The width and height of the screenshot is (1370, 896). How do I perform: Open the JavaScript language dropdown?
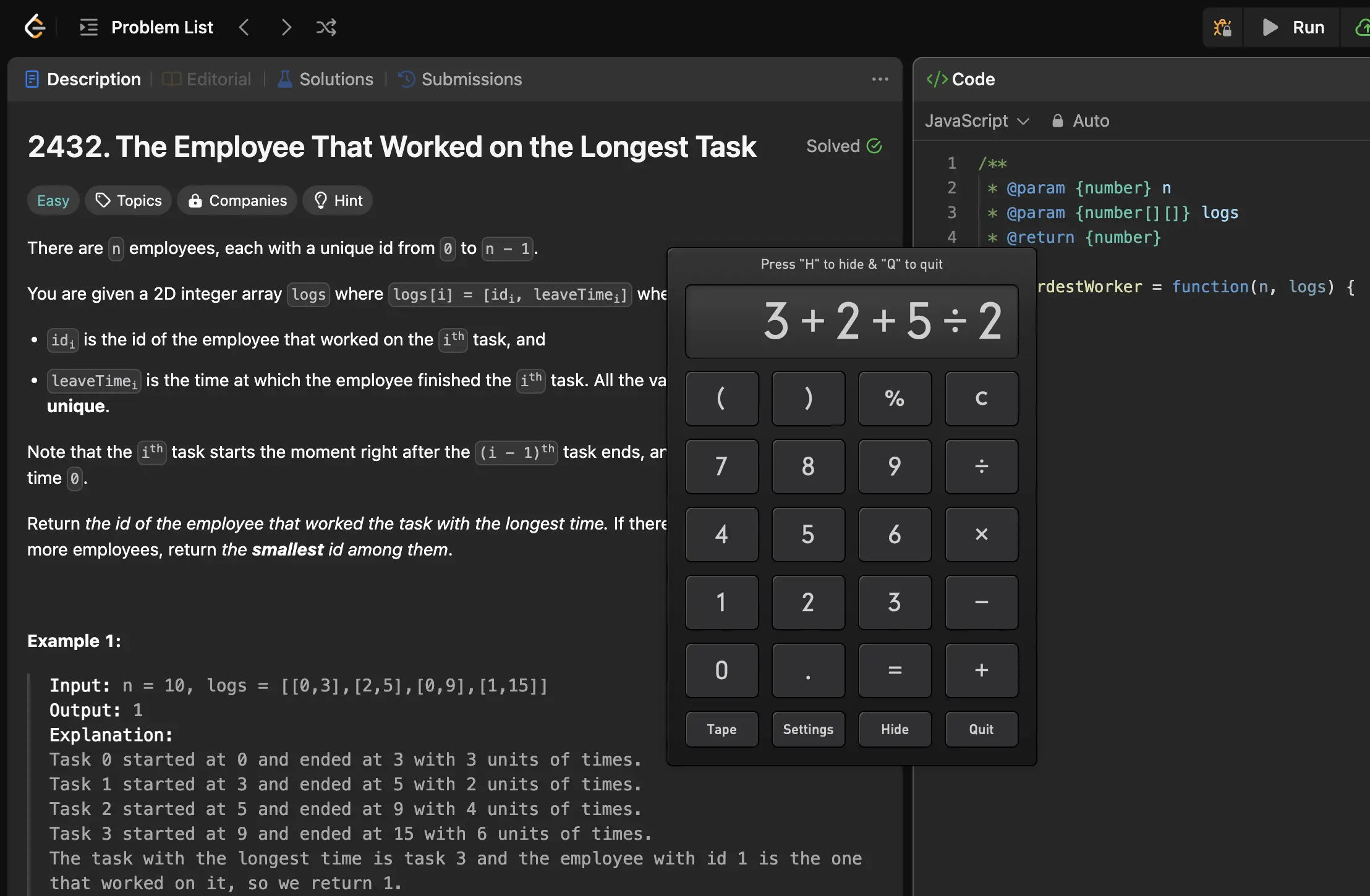pos(976,120)
